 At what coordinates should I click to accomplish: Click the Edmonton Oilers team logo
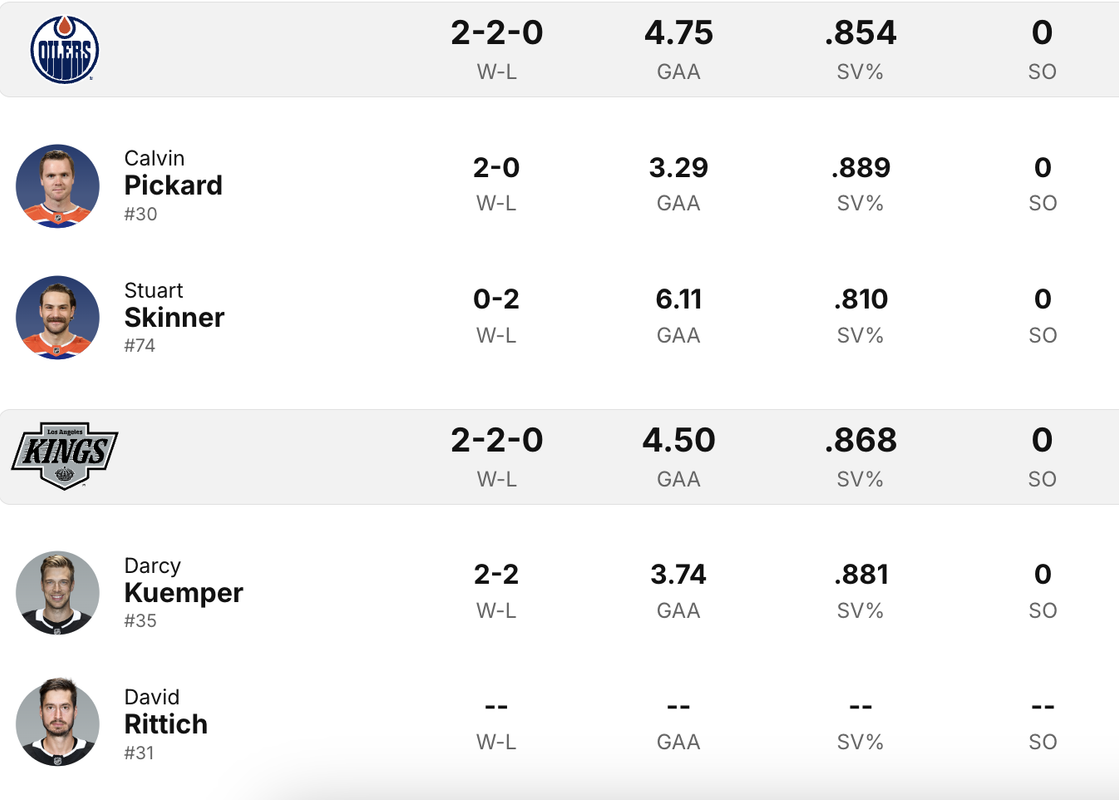pyautogui.click(x=65, y=49)
